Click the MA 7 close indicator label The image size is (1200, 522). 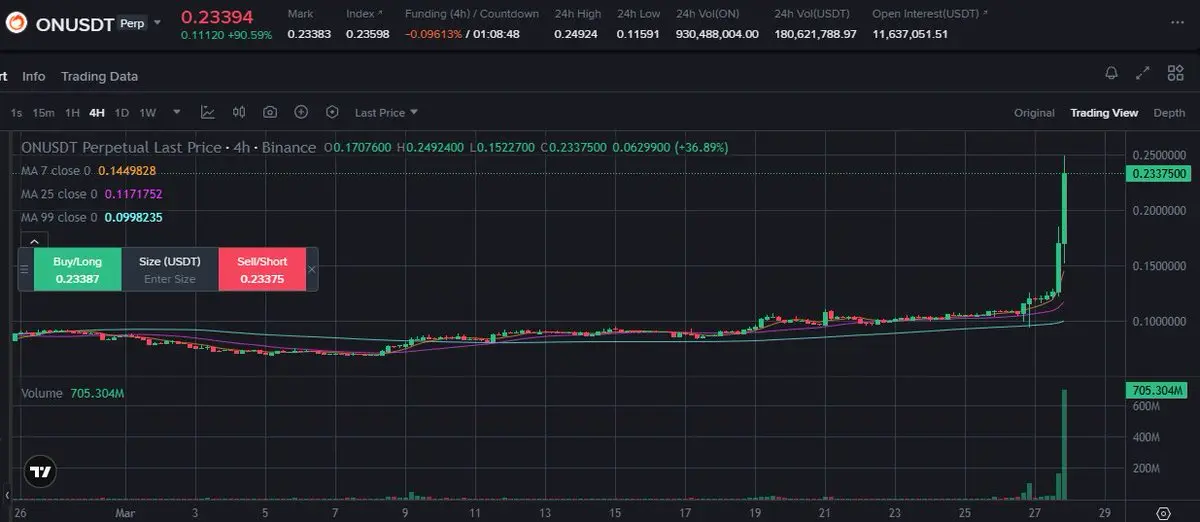coord(56,170)
